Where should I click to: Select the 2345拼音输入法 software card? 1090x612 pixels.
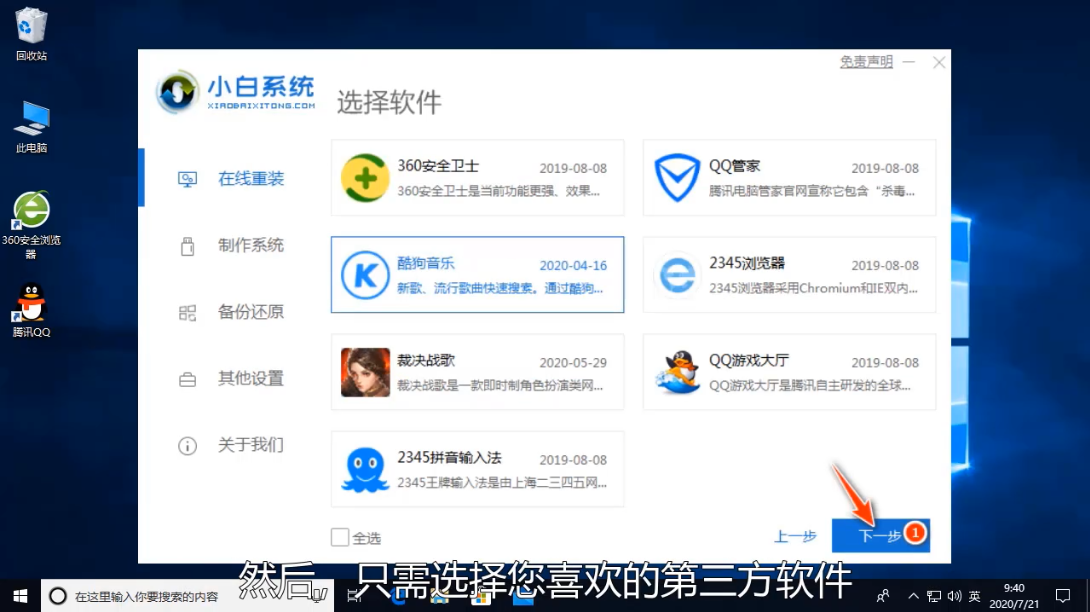(x=478, y=469)
